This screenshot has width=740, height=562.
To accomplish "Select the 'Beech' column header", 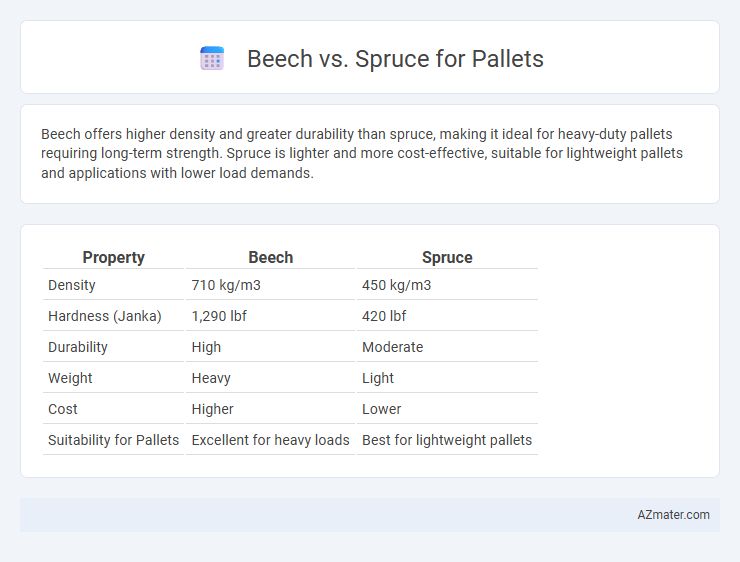I will pos(270,258).
